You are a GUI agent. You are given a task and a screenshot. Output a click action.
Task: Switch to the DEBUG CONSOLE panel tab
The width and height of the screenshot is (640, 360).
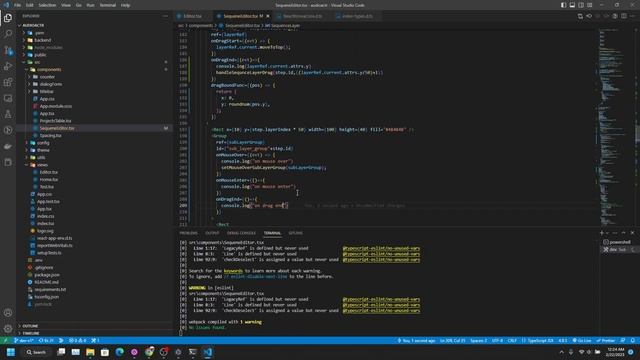(x=241, y=233)
